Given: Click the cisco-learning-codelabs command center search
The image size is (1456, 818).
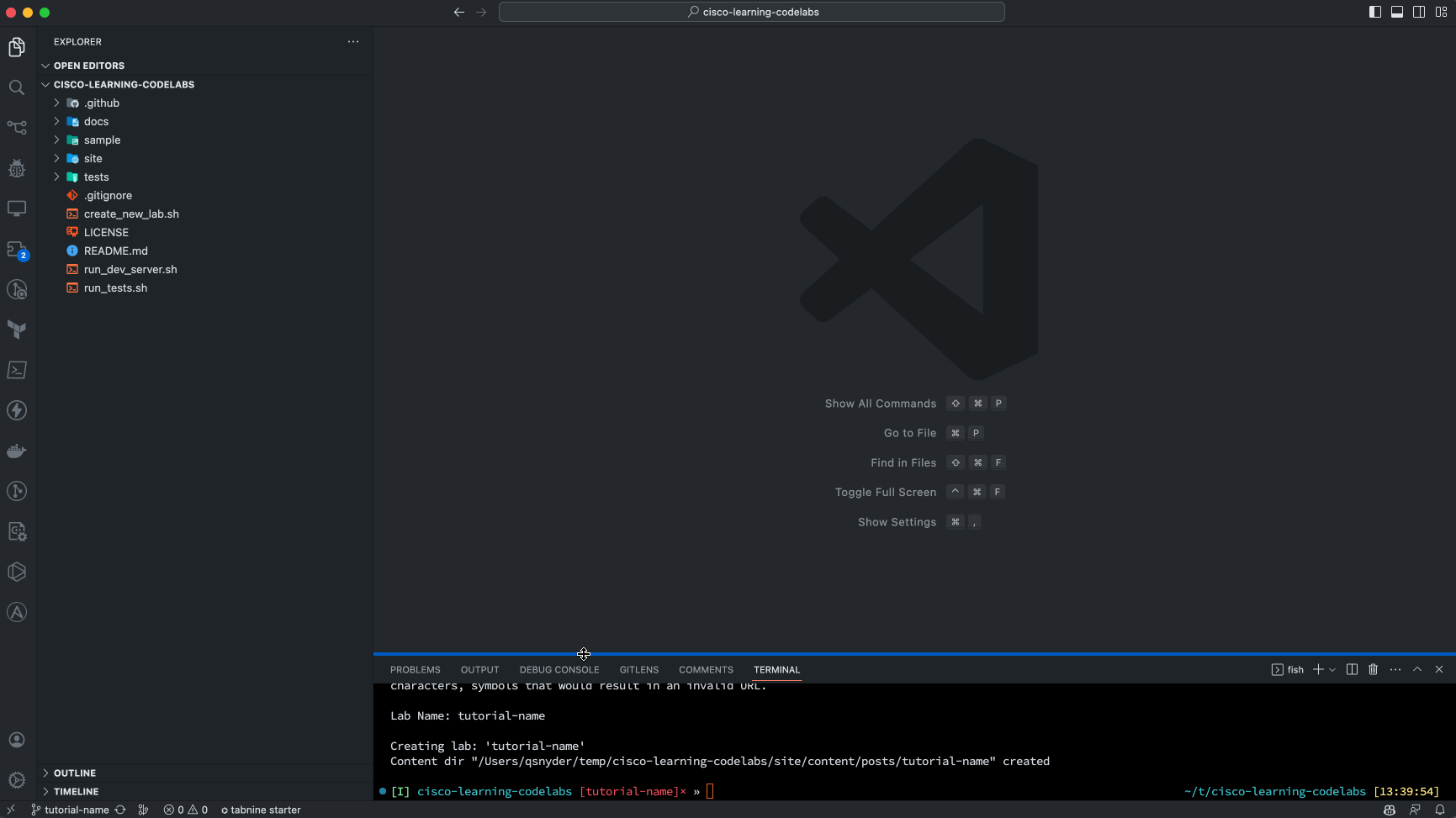Looking at the screenshot, I should (752, 12).
